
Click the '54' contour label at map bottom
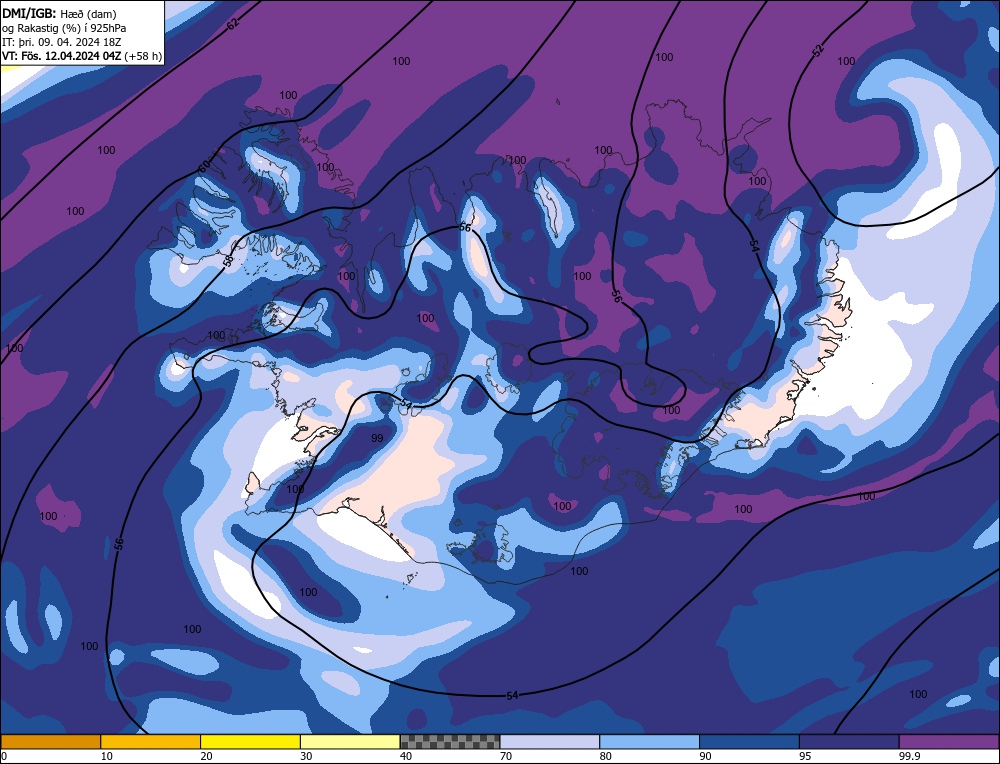[512, 696]
